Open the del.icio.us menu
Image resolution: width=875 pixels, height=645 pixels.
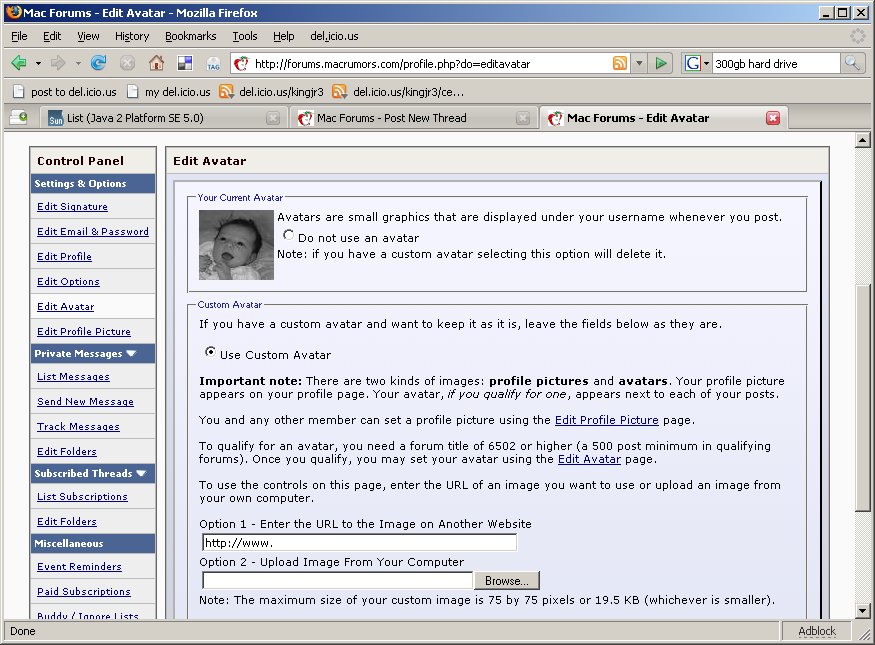pos(334,36)
